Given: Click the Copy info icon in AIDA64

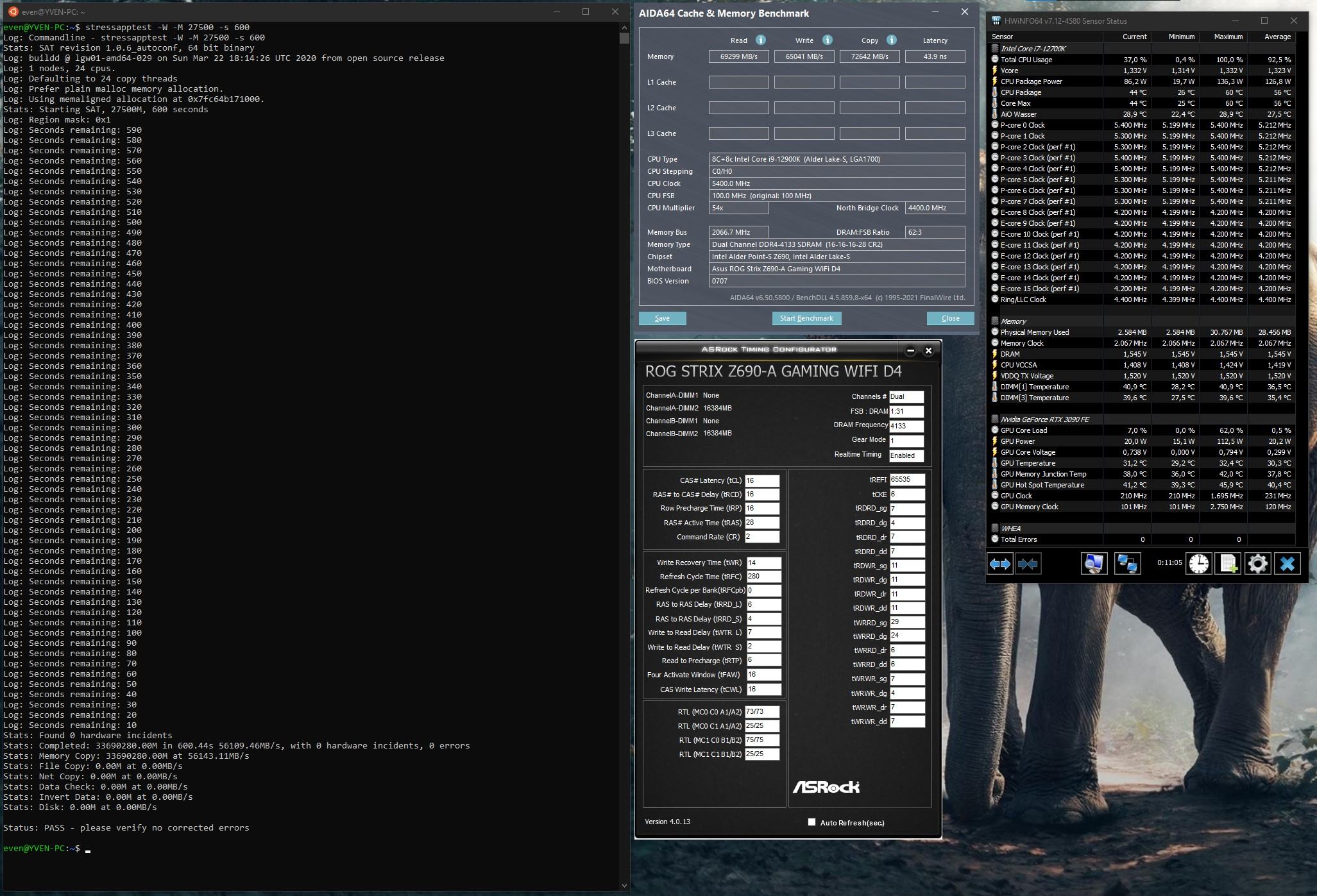Looking at the screenshot, I should (891, 40).
